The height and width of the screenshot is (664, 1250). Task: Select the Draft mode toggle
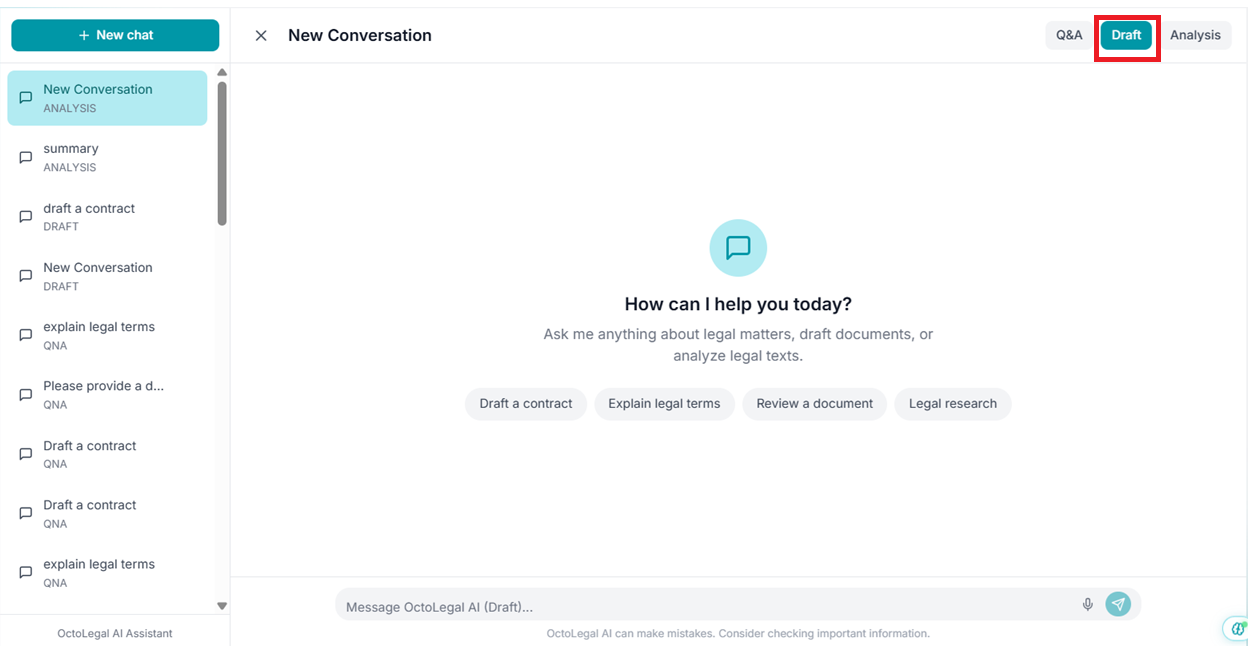click(x=1126, y=35)
